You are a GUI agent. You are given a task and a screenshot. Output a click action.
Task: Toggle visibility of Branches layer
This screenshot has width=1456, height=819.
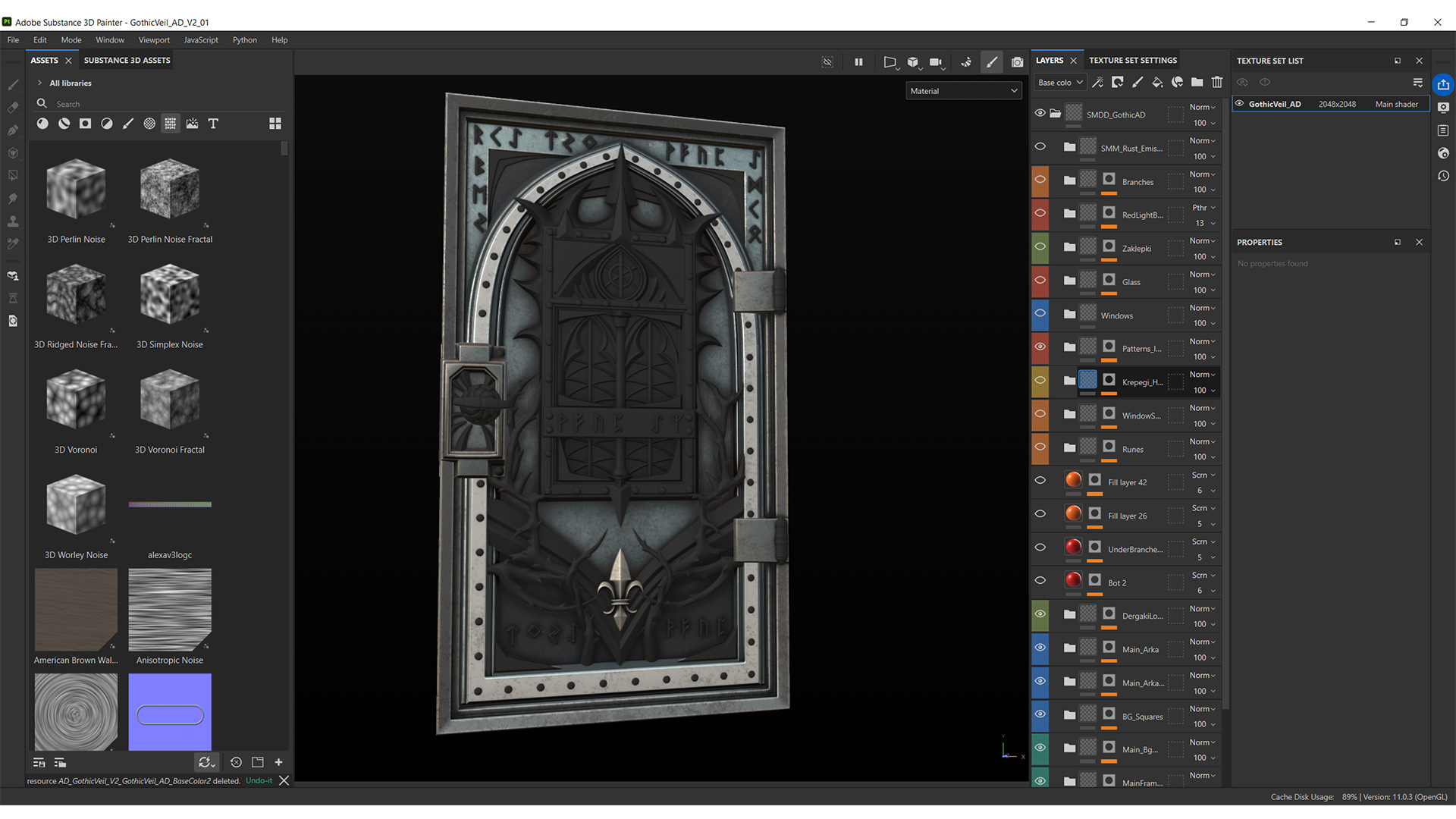pos(1040,180)
